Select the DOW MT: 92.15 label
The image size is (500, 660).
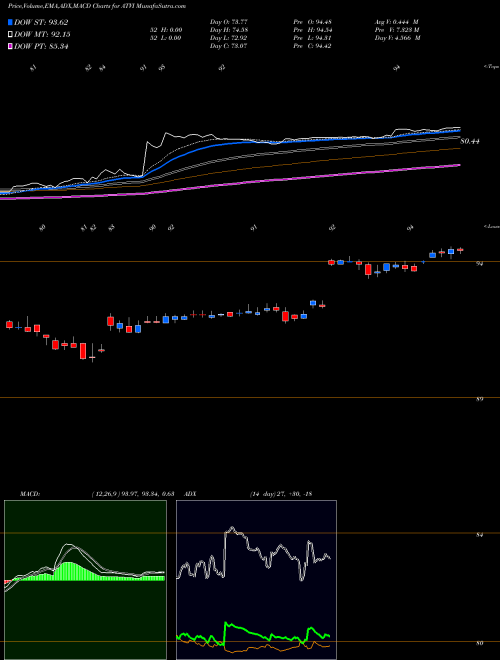coord(42,34)
